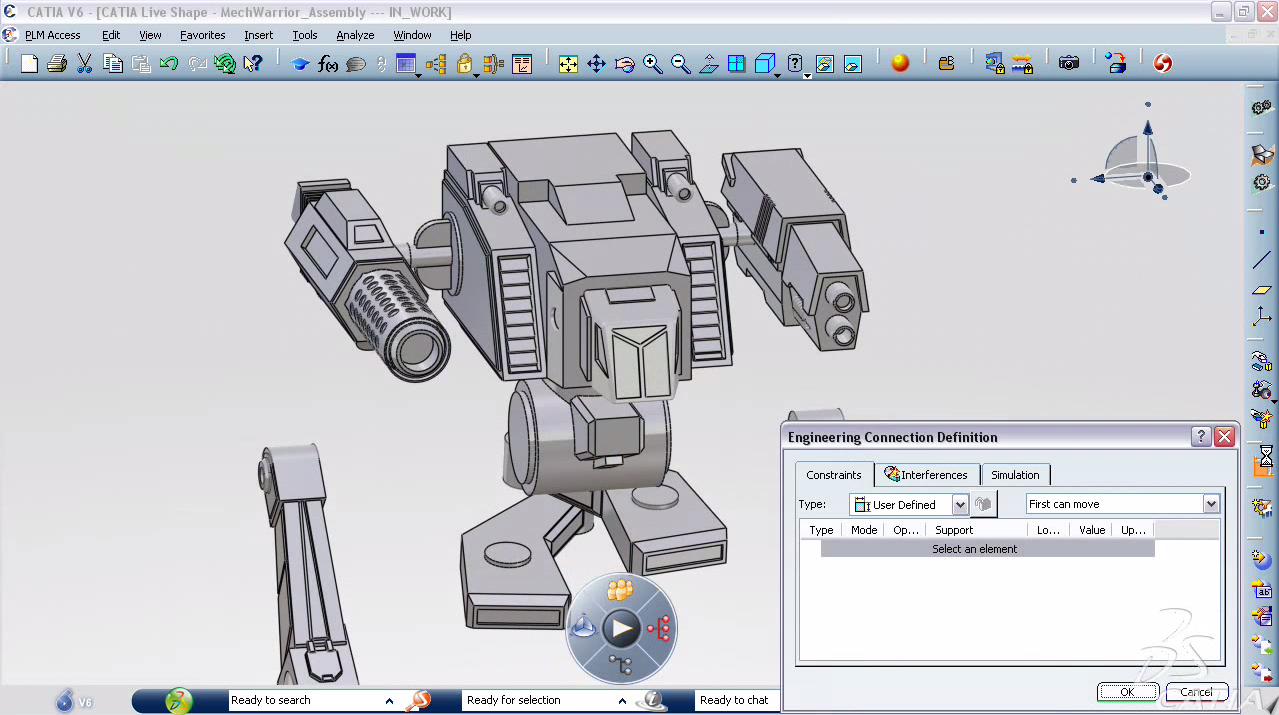Open the design table dropdown arrow
1279x715 pixels.
coord(418,75)
